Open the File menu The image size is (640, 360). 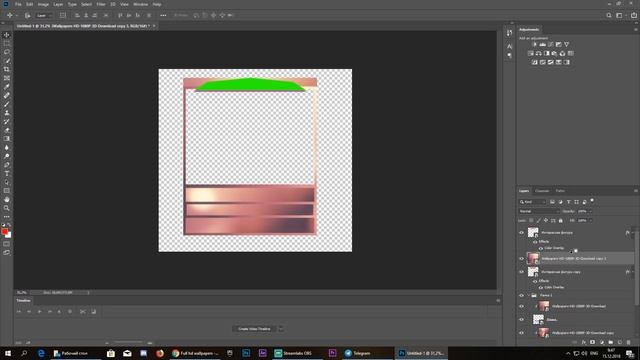pos(18,4)
